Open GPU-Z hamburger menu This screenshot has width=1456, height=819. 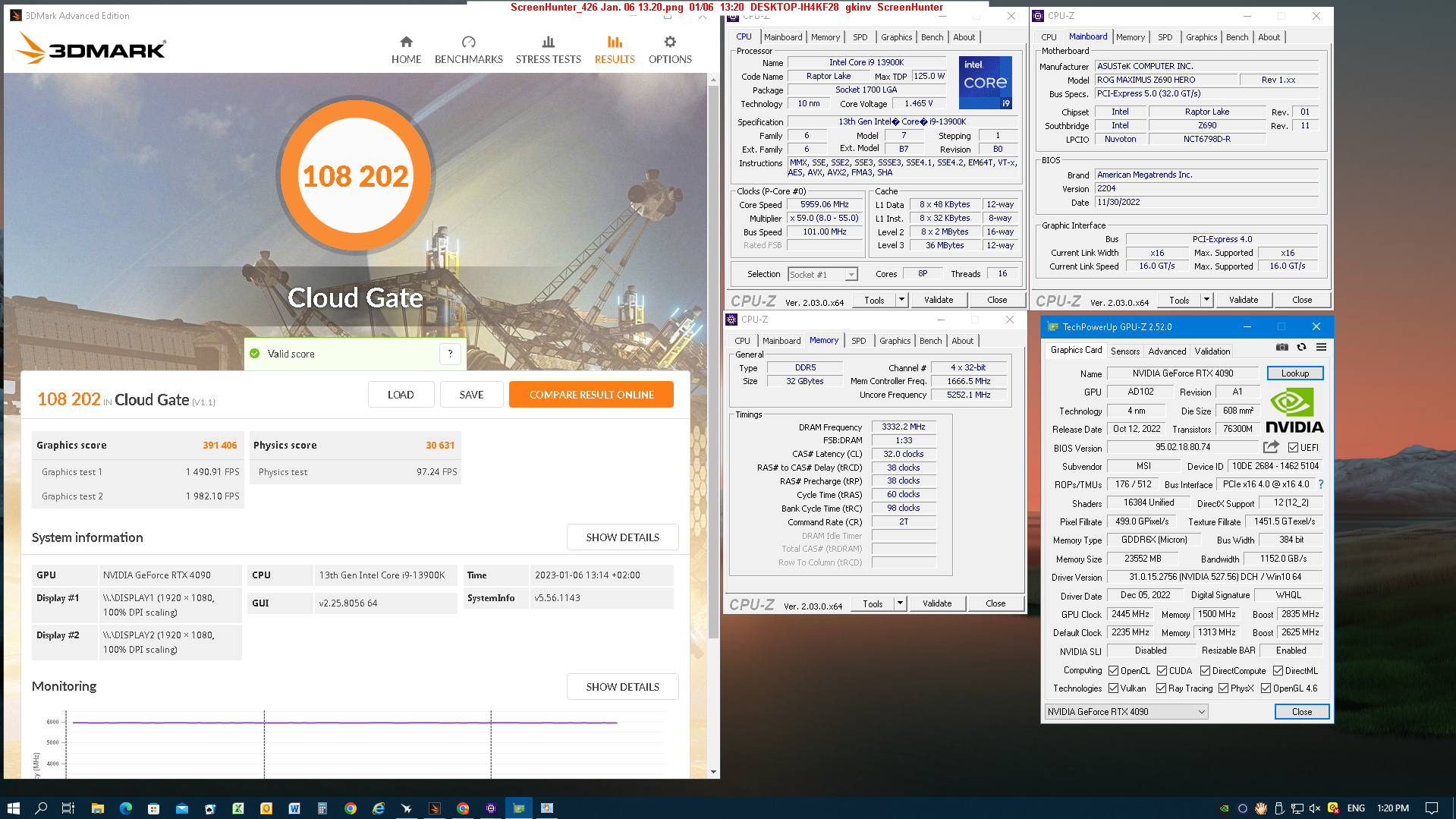click(x=1321, y=348)
